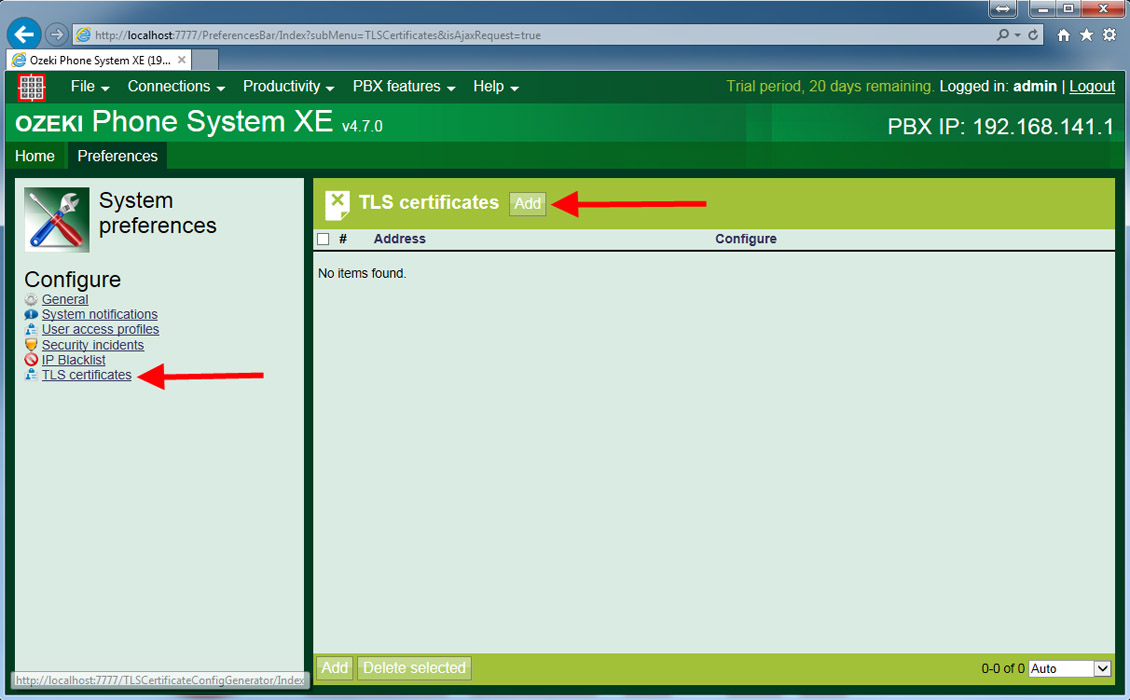Screen dimensions: 1130x700
Task: Click the PBX IP: 192.168.141.1 text
Action: click(1000, 127)
